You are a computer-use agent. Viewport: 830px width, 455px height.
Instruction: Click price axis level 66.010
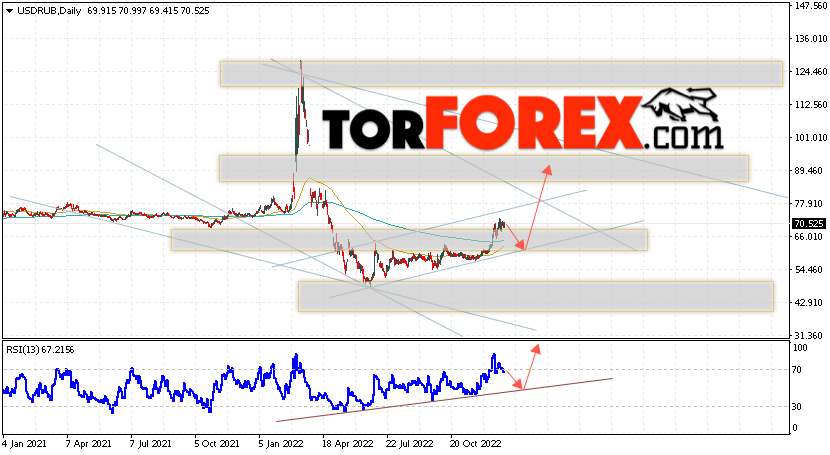(x=808, y=236)
